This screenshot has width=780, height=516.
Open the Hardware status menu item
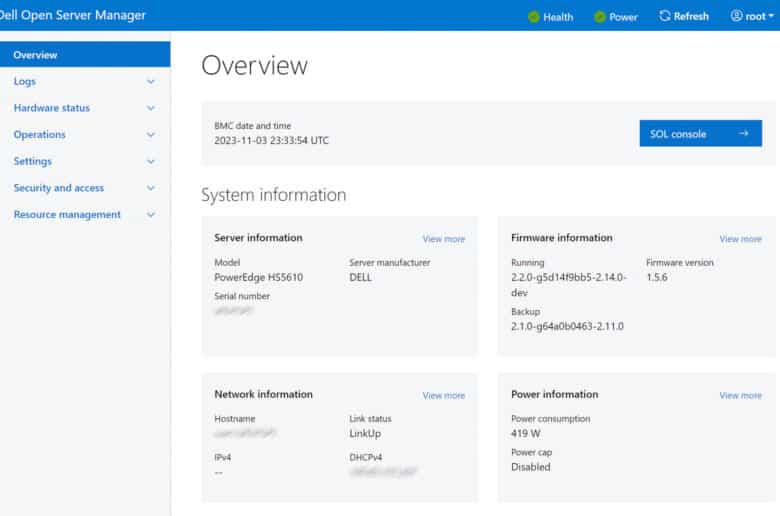pyautogui.click(x=85, y=108)
